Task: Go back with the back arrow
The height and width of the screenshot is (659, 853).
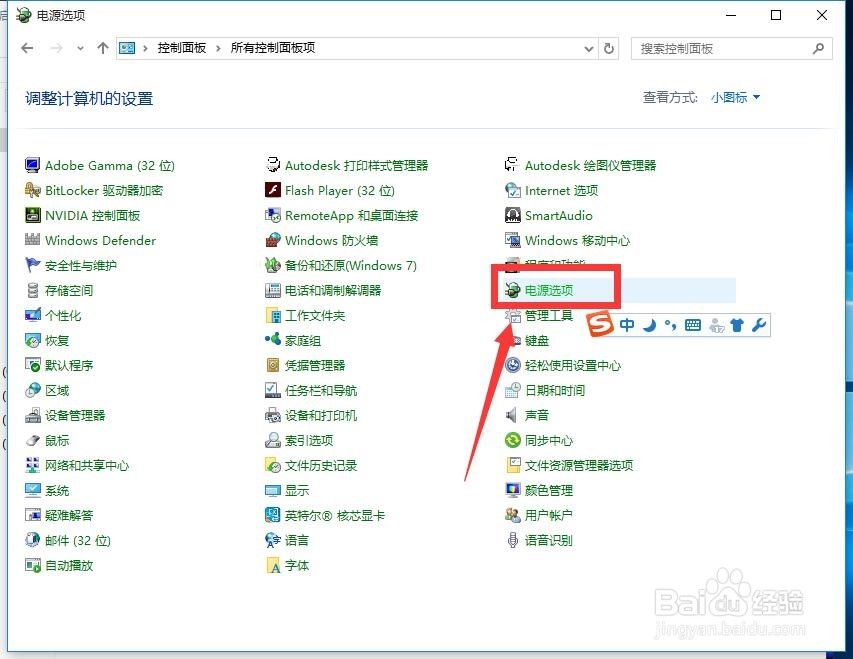Action: (27, 48)
